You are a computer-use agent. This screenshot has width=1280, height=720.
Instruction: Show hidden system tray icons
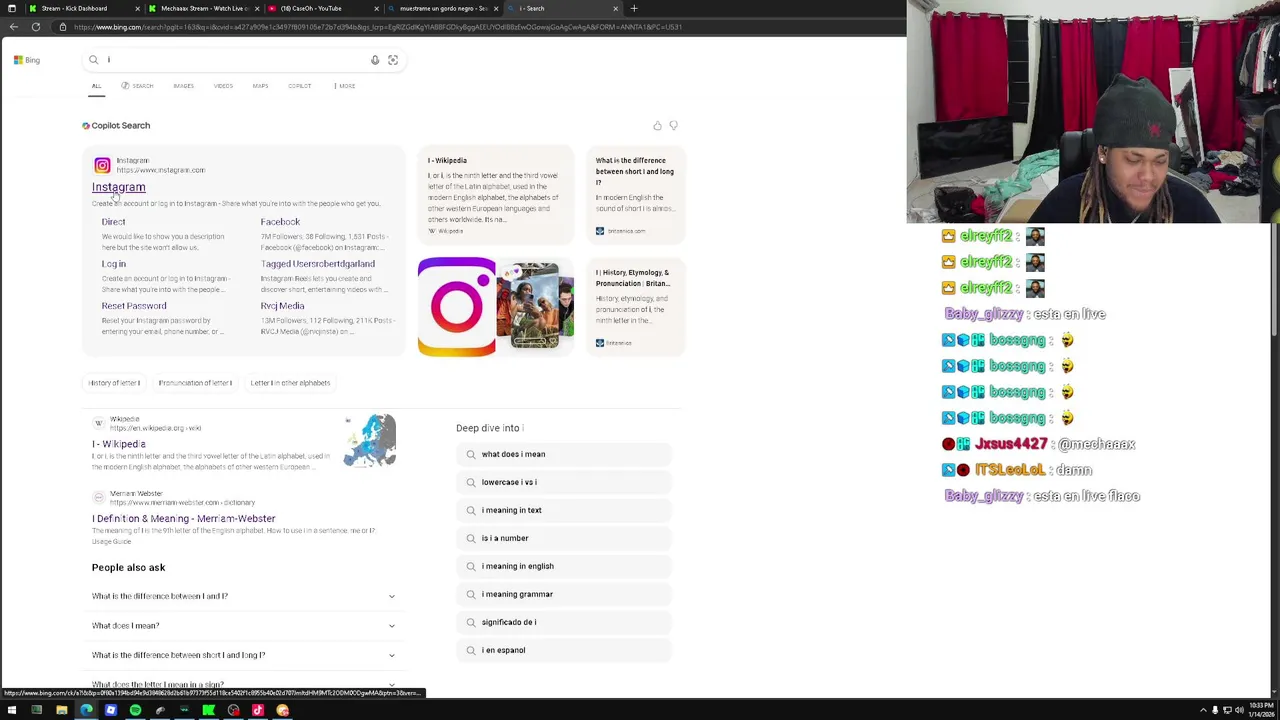(x=1203, y=710)
